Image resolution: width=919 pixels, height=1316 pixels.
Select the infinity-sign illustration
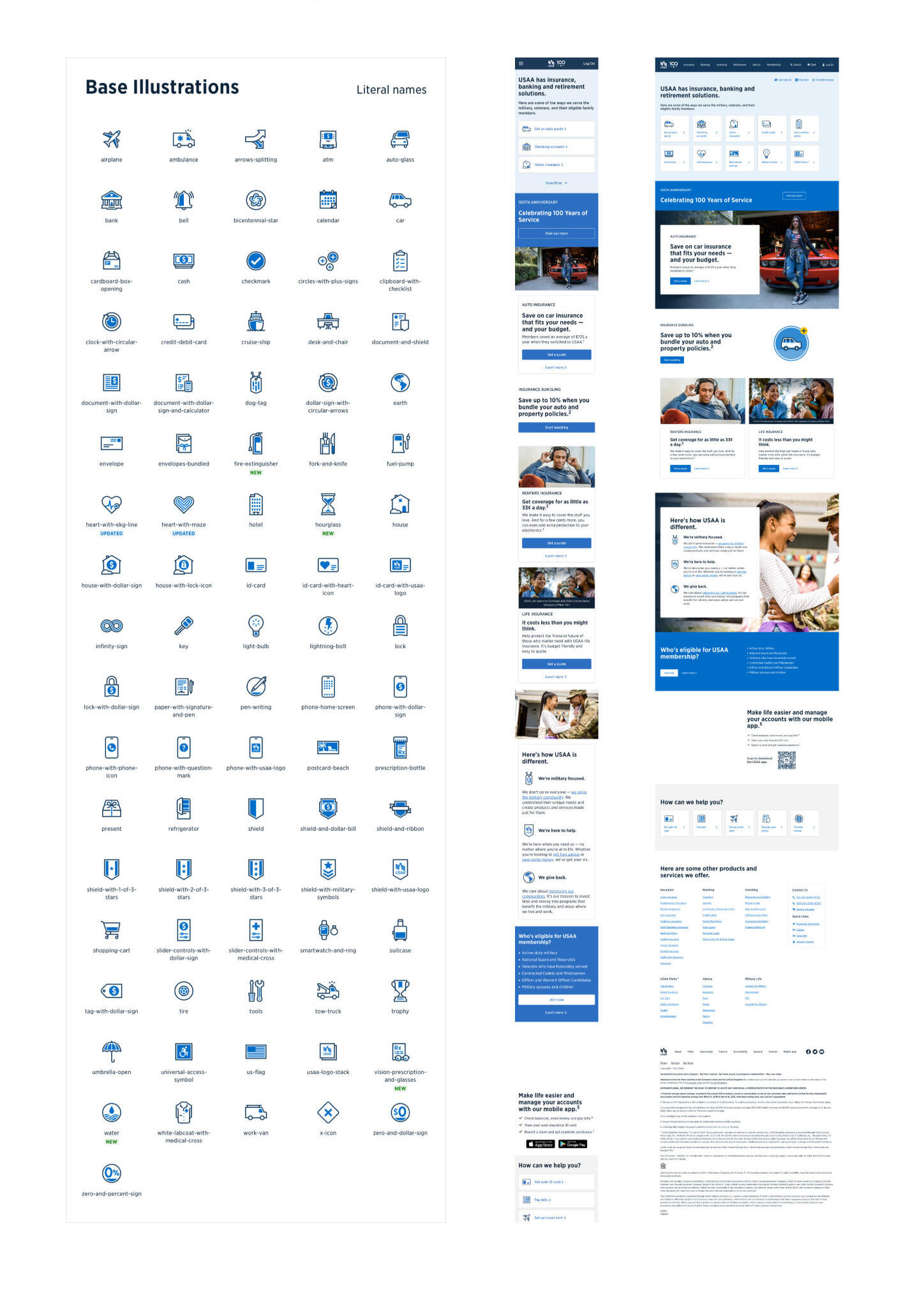coord(112,626)
